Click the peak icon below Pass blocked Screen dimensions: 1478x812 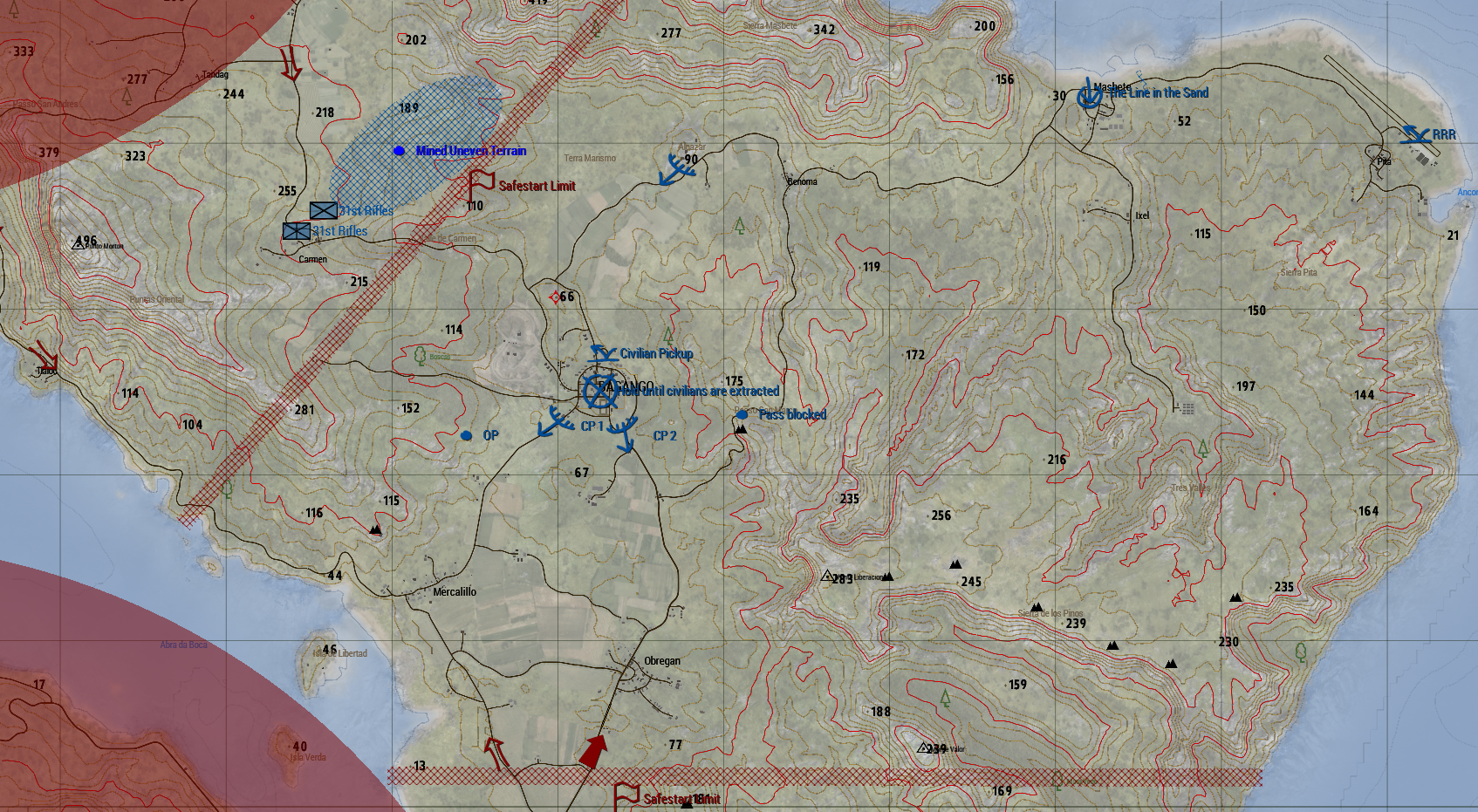point(741,429)
